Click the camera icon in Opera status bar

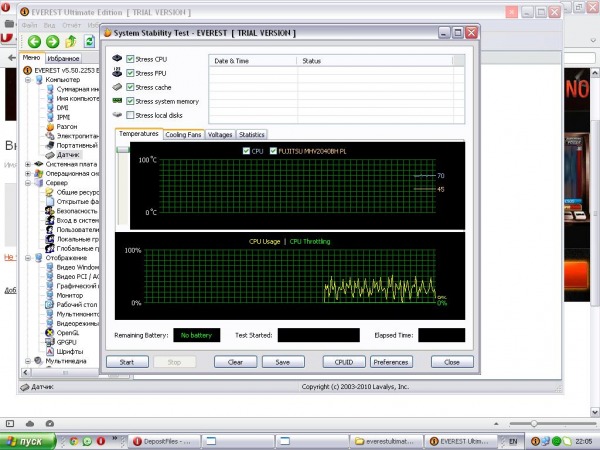(x=50, y=424)
